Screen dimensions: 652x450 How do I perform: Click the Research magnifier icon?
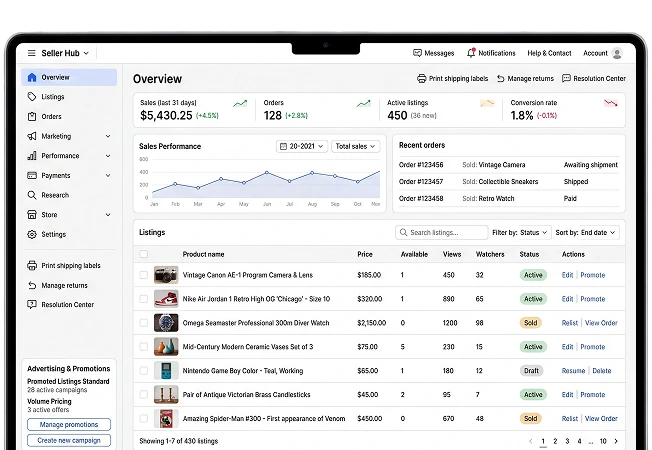(x=32, y=195)
